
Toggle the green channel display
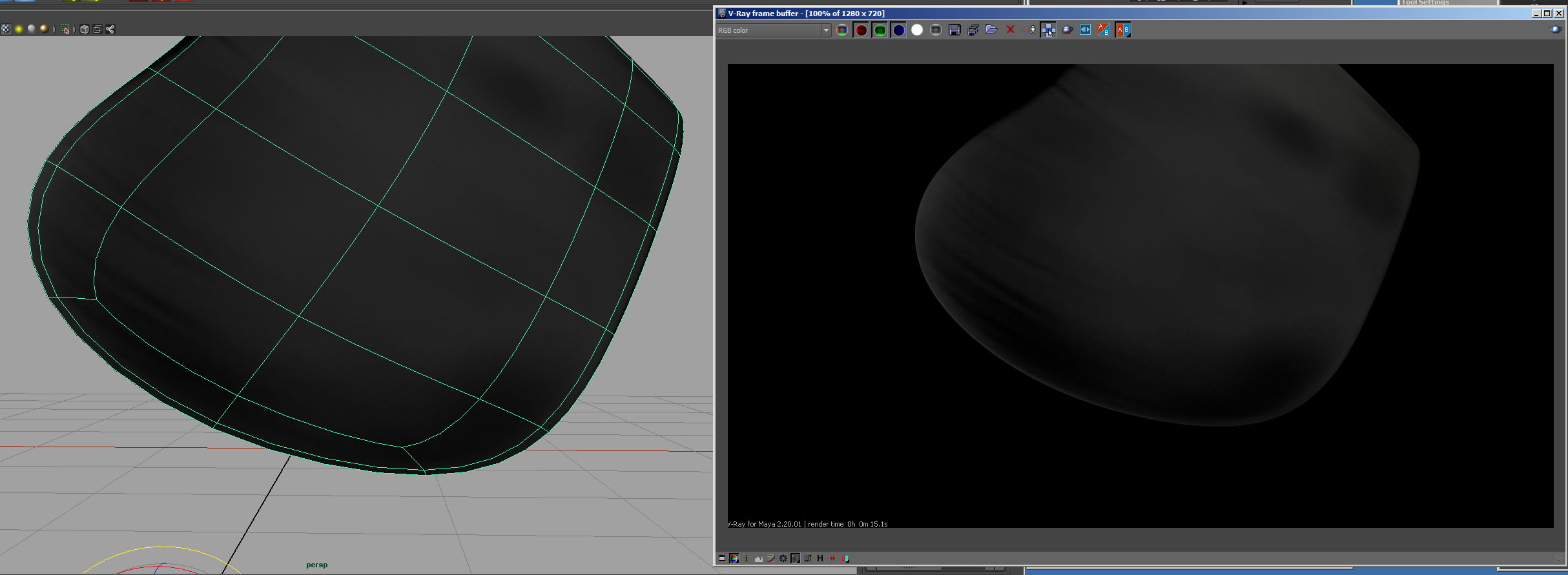pyautogui.click(x=880, y=30)
